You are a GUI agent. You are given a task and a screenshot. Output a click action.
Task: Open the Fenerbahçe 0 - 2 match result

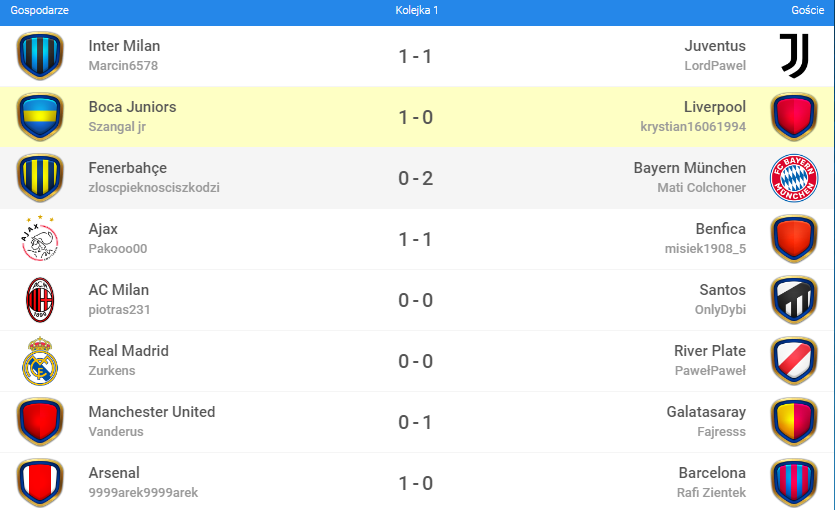[x=415, y=178]
